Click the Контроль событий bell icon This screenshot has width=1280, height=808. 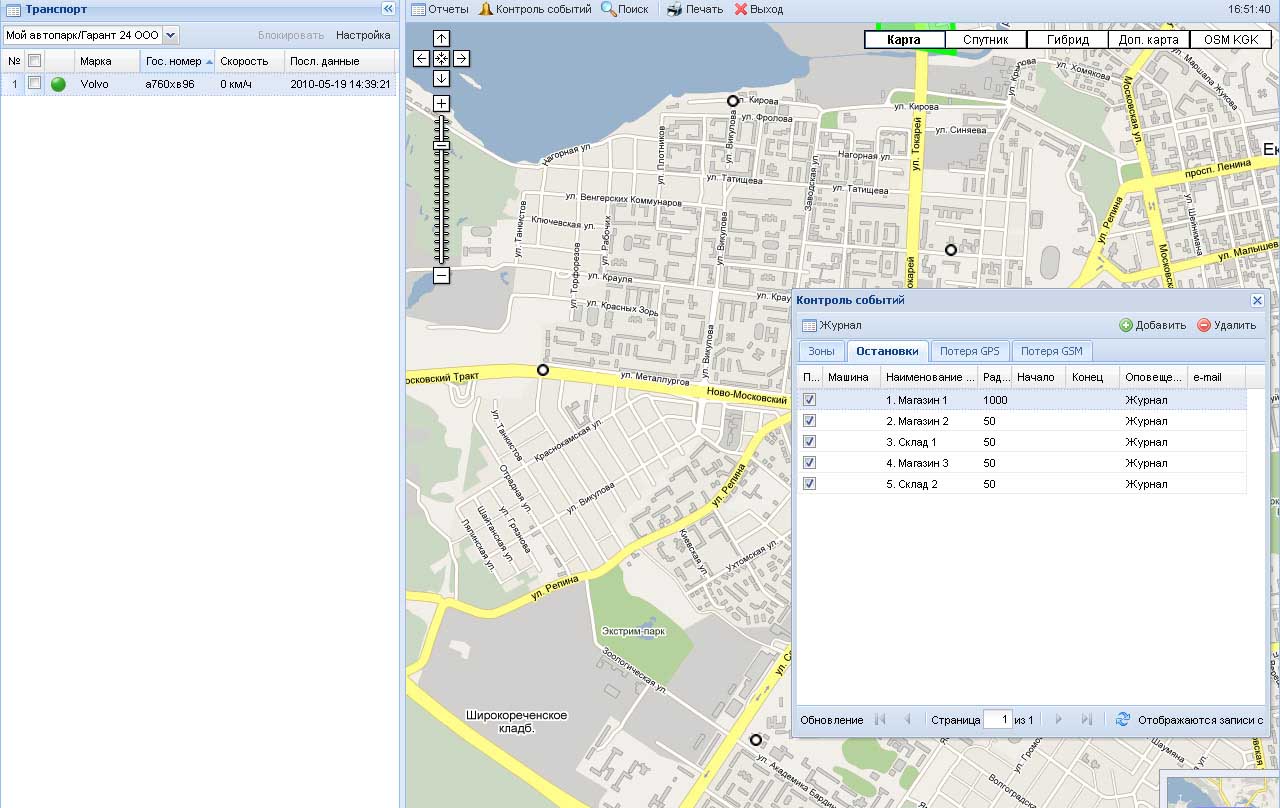pyautogui.click(x=486, y=9)
